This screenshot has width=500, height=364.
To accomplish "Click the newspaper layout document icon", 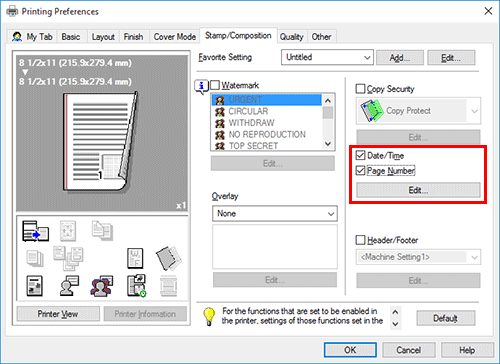I will (x=34, y=286).
